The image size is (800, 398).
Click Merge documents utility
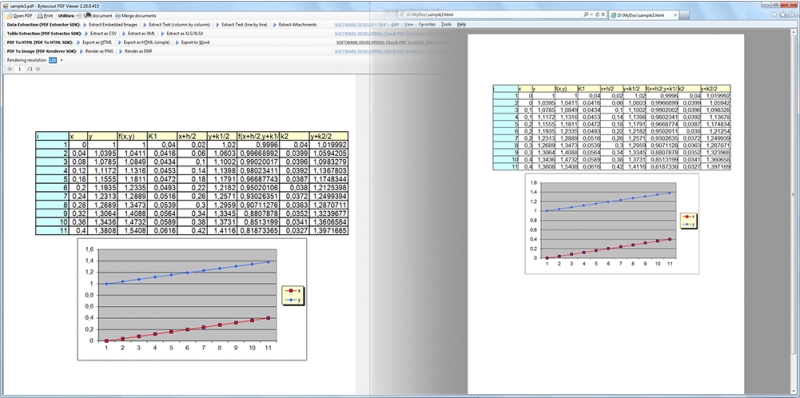point(136,16)
